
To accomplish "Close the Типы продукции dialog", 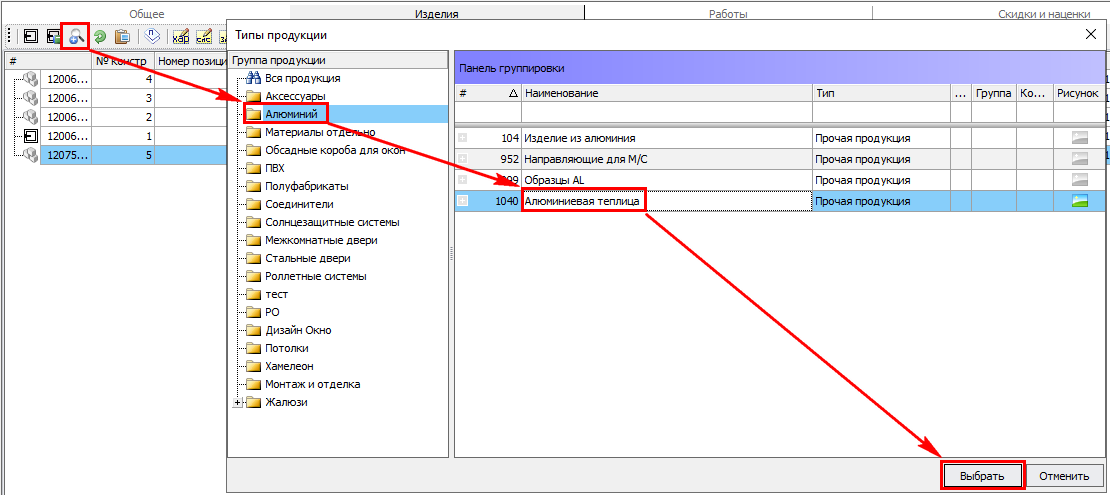I will click(x=1090, y=35).
